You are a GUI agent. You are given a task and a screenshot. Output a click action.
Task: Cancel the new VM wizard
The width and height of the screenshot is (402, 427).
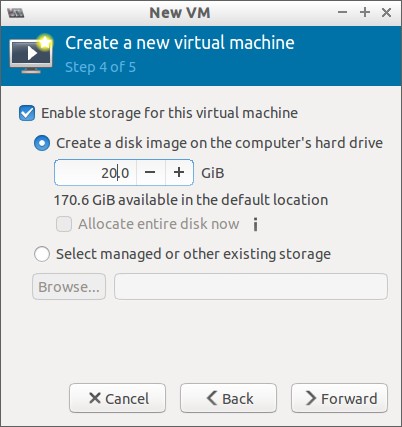pyautogui.click(x=117, y=398)
